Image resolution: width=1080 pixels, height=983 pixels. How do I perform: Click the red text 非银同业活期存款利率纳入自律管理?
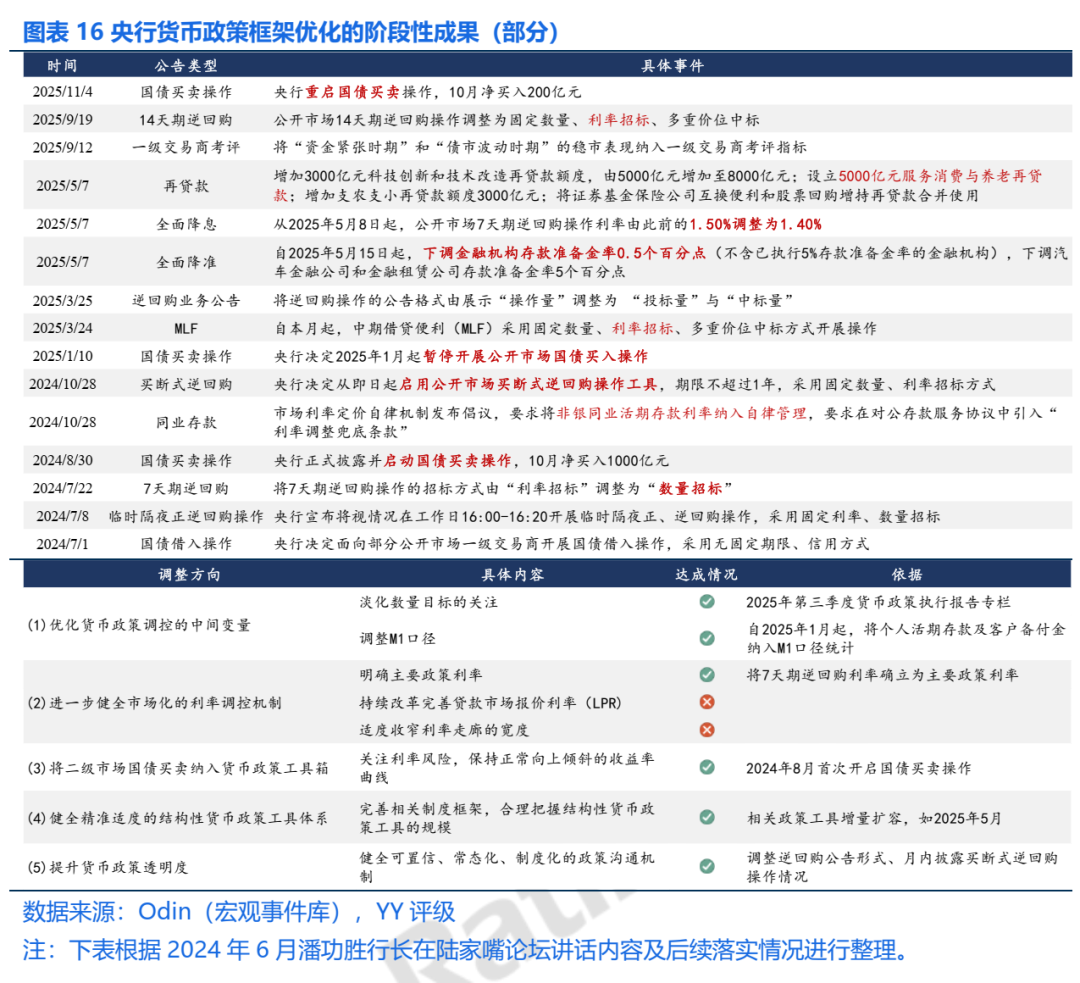681,413
